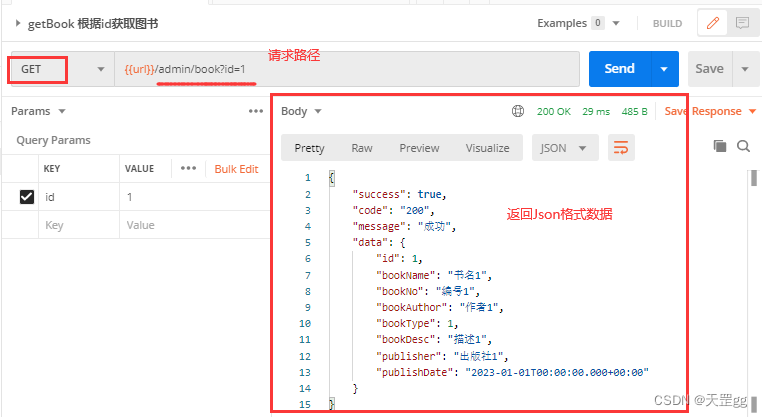762x417 pixels.
Task: Open the JSON format dropdown
Action: tap(563, 148)
